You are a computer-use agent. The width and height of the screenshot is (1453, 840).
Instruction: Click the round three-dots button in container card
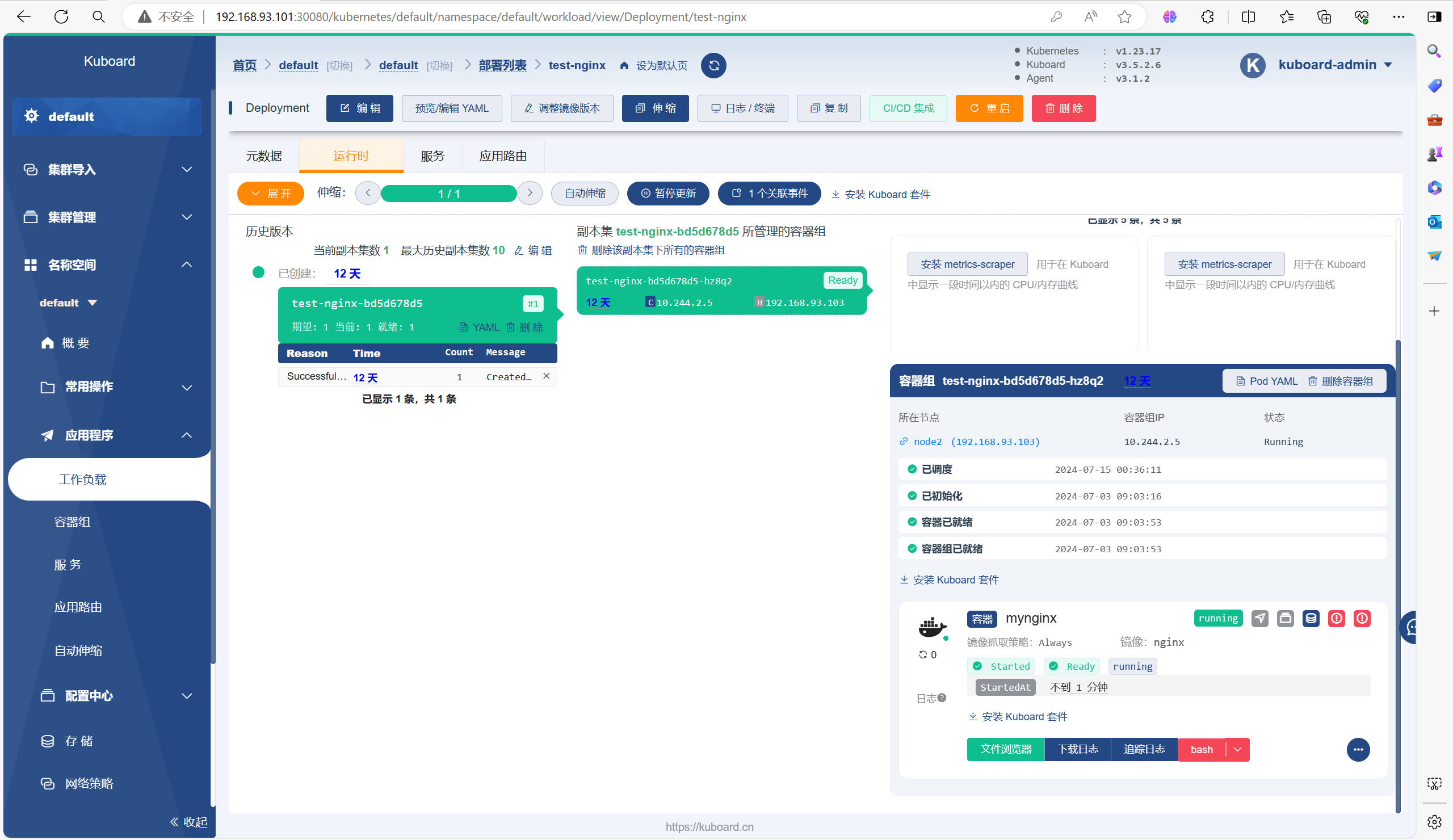[x=1358, y=750]
